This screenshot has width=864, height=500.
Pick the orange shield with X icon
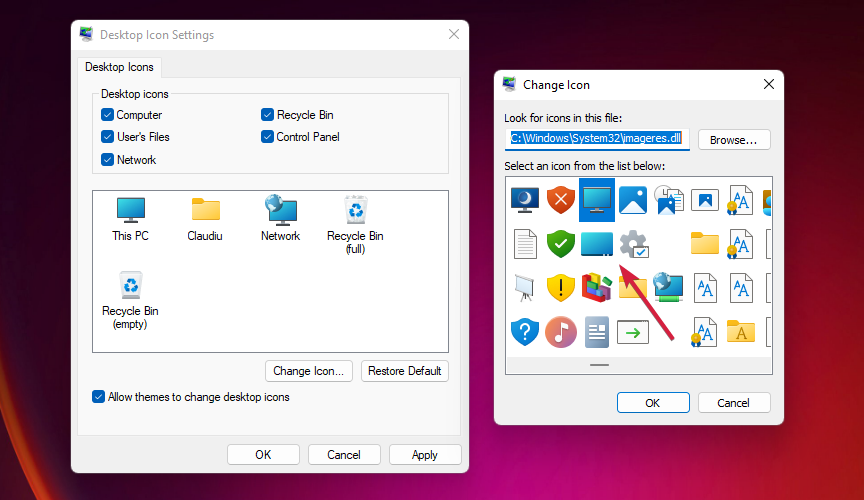(x=560, y=200)
